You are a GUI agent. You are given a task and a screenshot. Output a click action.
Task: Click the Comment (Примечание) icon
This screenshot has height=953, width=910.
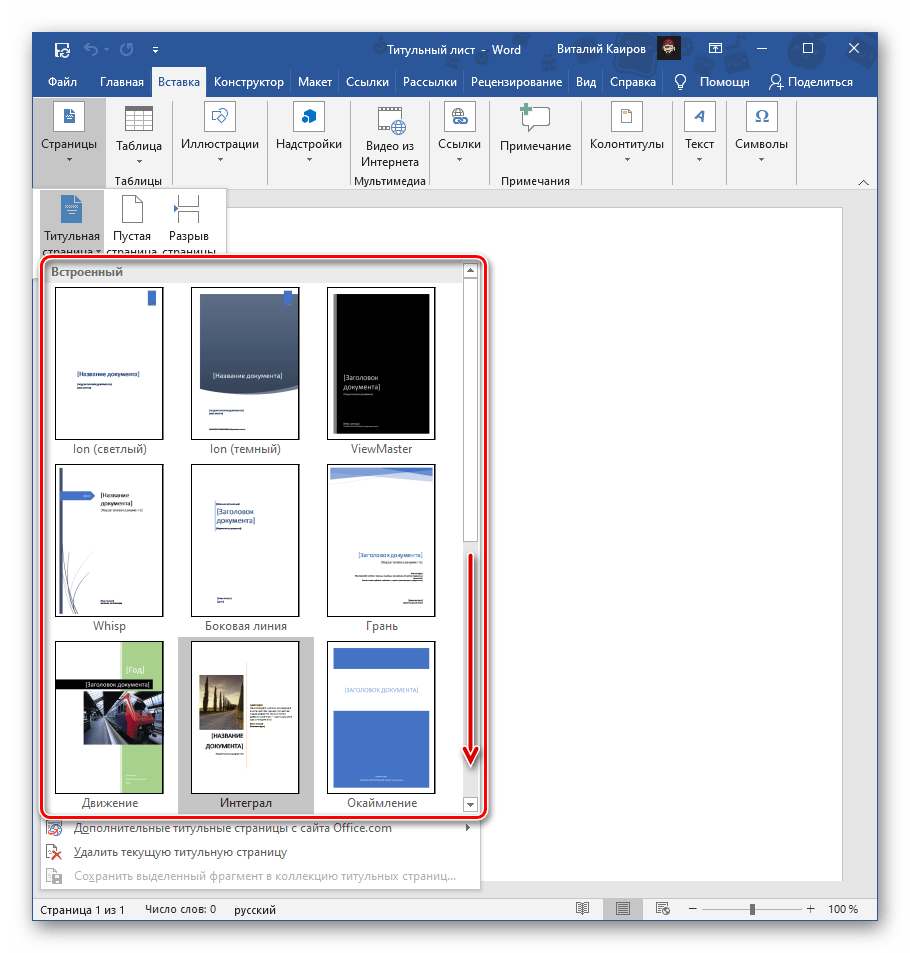[535, 119]
